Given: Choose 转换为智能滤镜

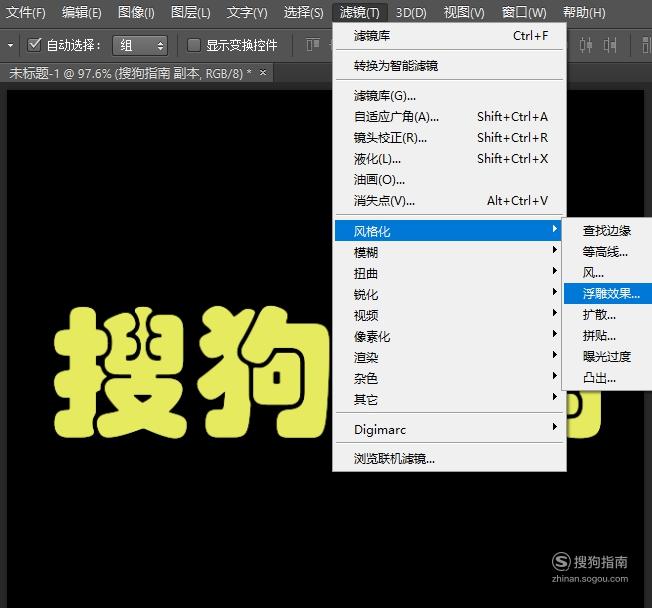Looking at the screenshot, I should 449,66.
